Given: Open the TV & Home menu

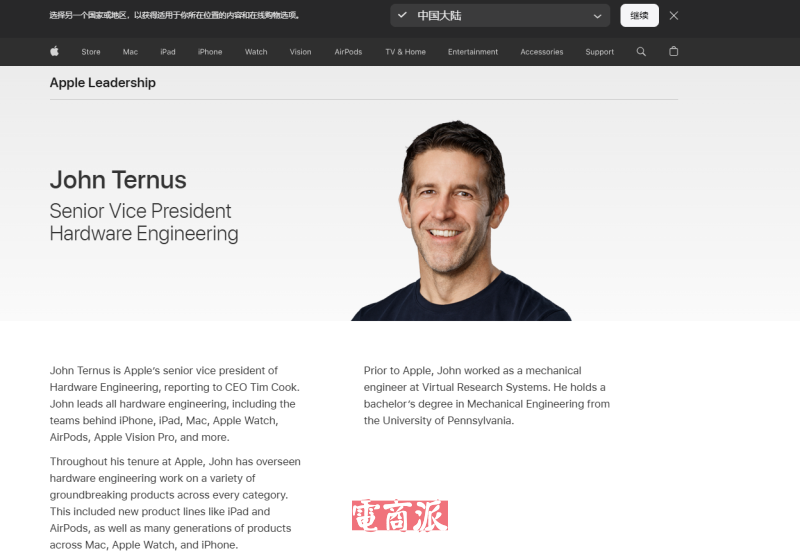Looking at the screenshot, I should pyautogui.click(x=405, y=52).
